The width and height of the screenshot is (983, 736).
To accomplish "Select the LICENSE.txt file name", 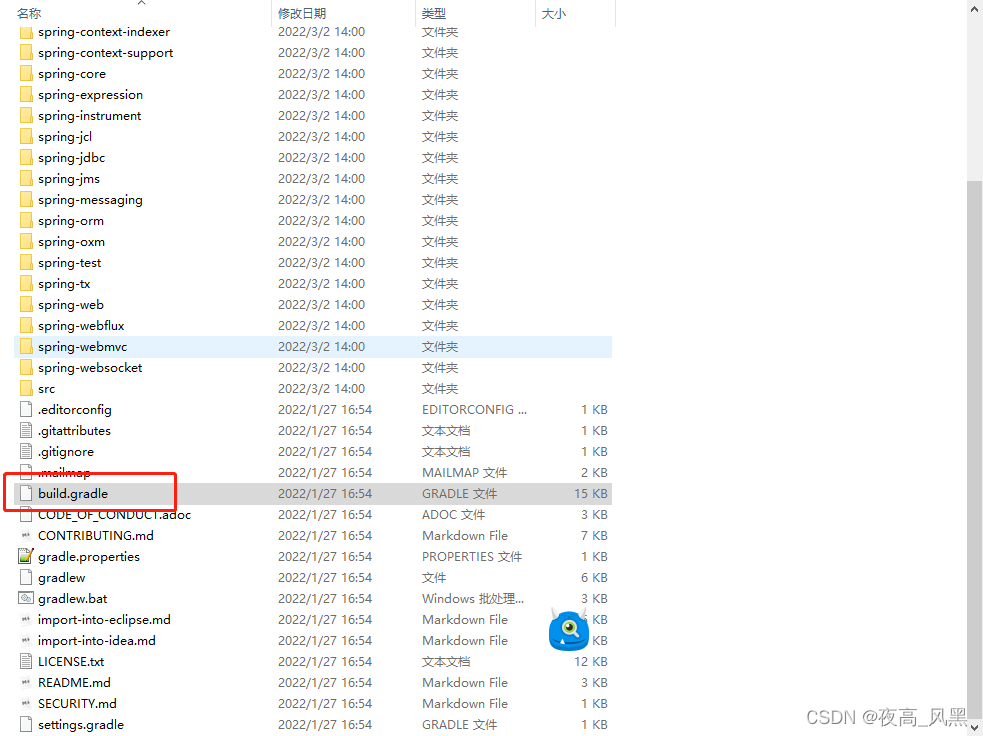I will tap(71, 661).
